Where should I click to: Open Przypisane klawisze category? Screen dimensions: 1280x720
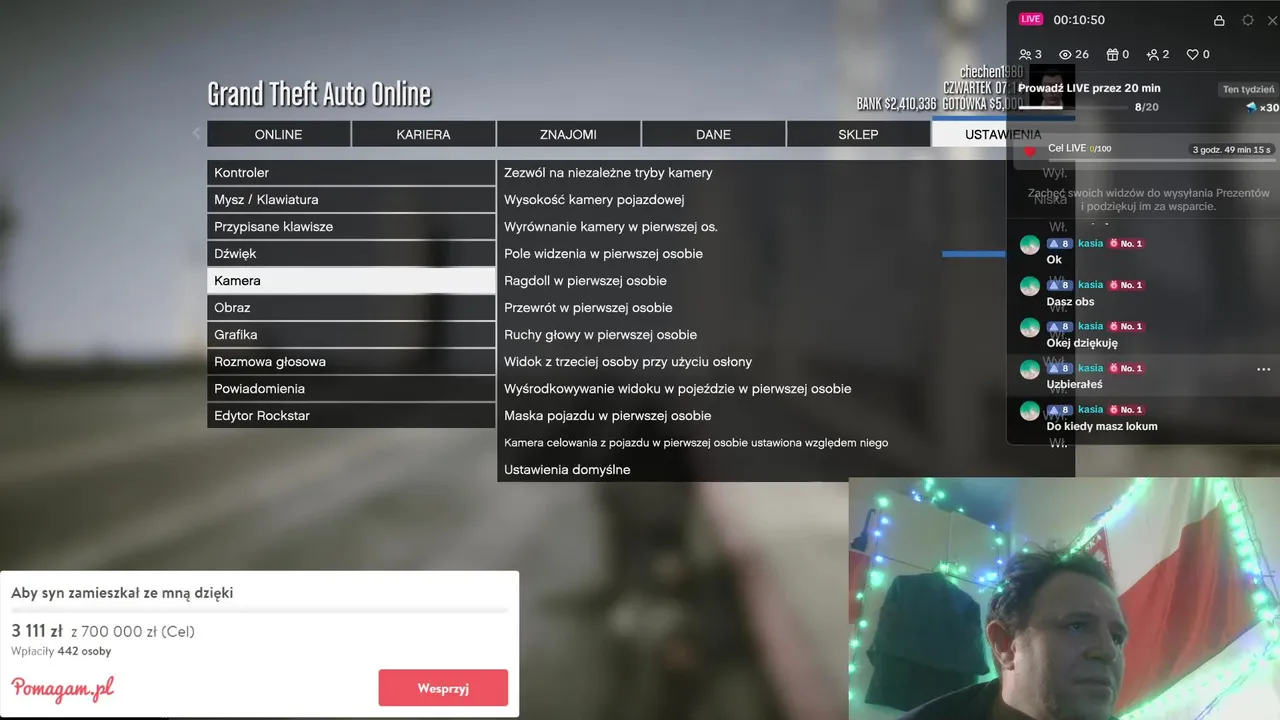point(351,226)
